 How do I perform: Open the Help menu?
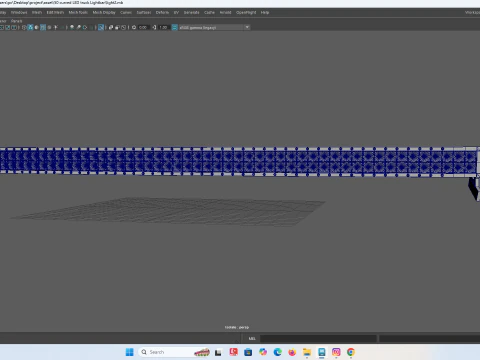[265, 12]
